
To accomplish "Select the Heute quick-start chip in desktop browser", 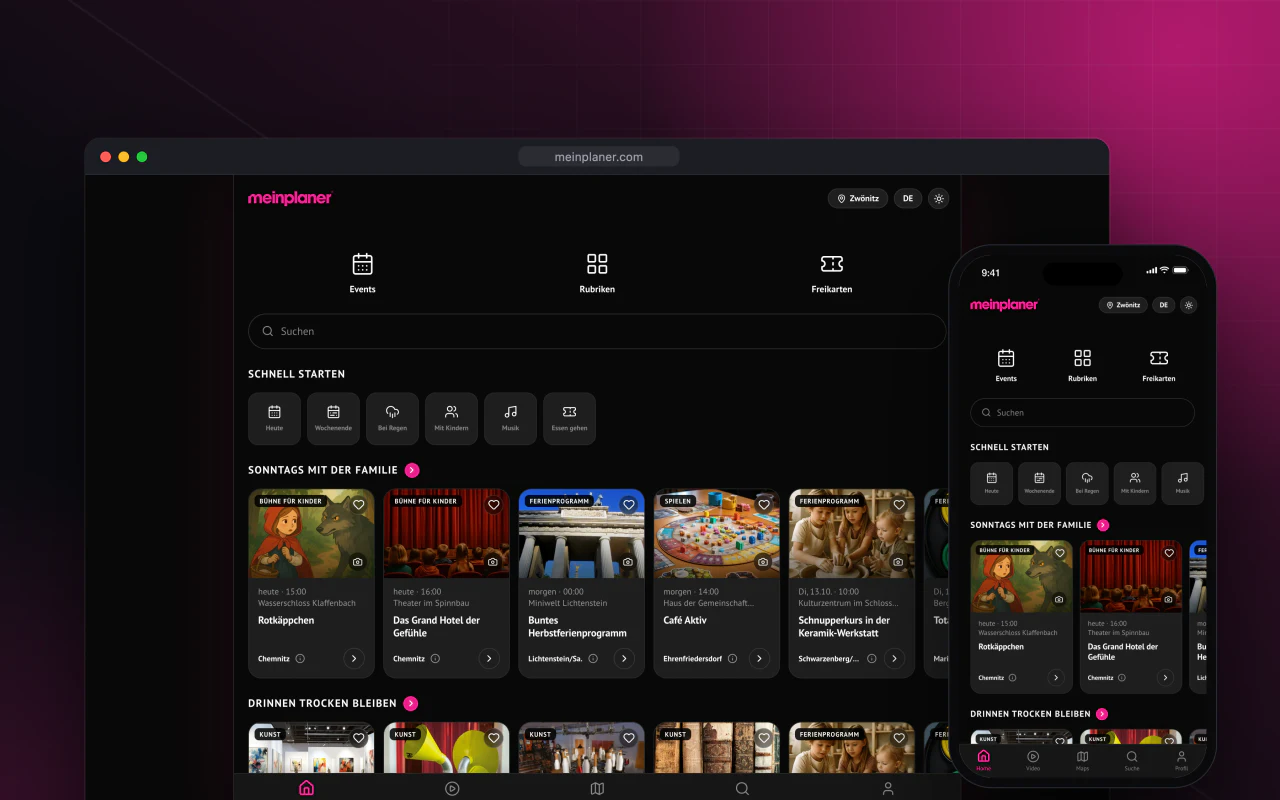I will (x=274, y=418).
